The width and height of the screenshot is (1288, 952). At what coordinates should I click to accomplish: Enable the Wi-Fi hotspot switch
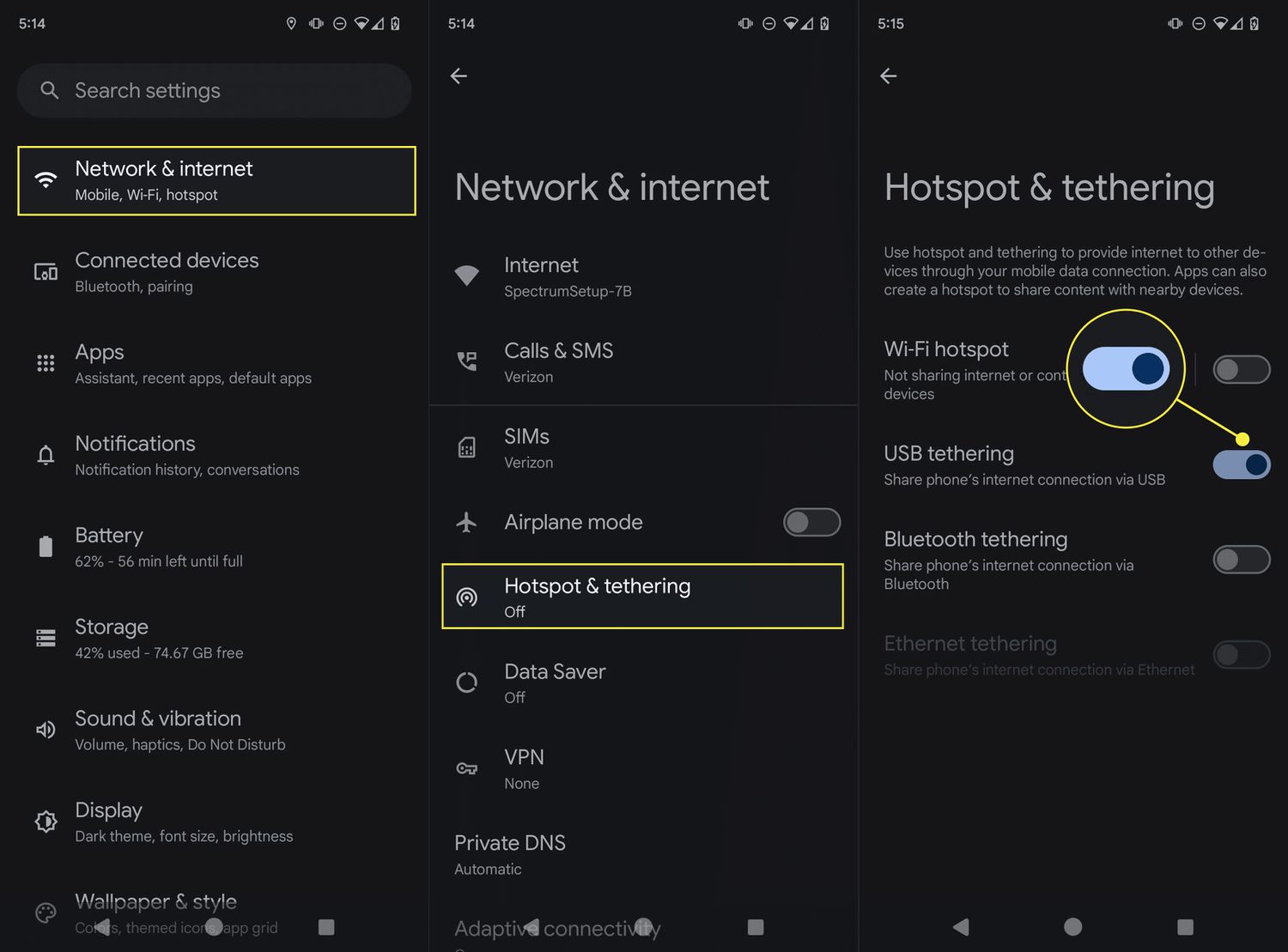point(1242,370)
